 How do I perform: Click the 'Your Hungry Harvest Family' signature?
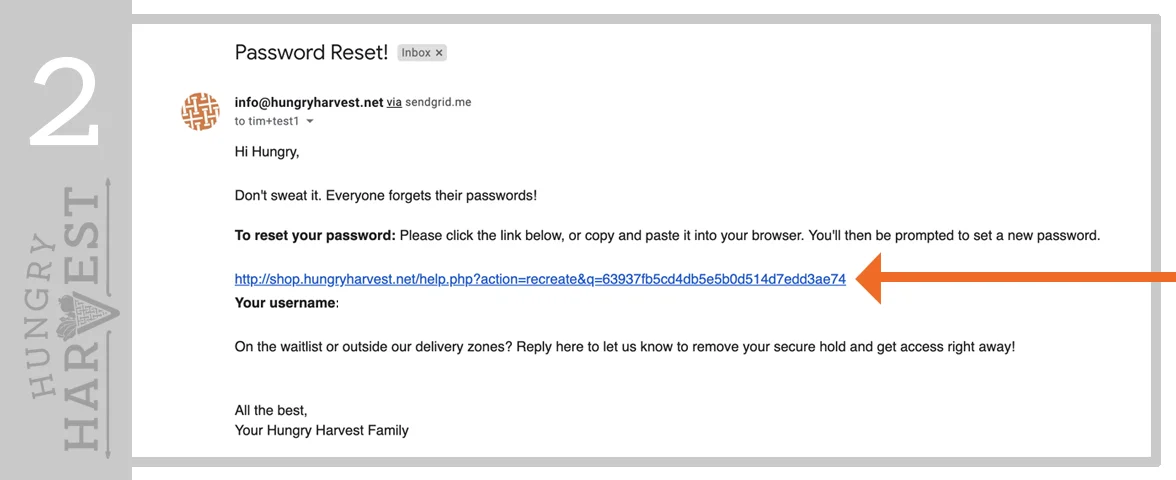tap(322, 430)
